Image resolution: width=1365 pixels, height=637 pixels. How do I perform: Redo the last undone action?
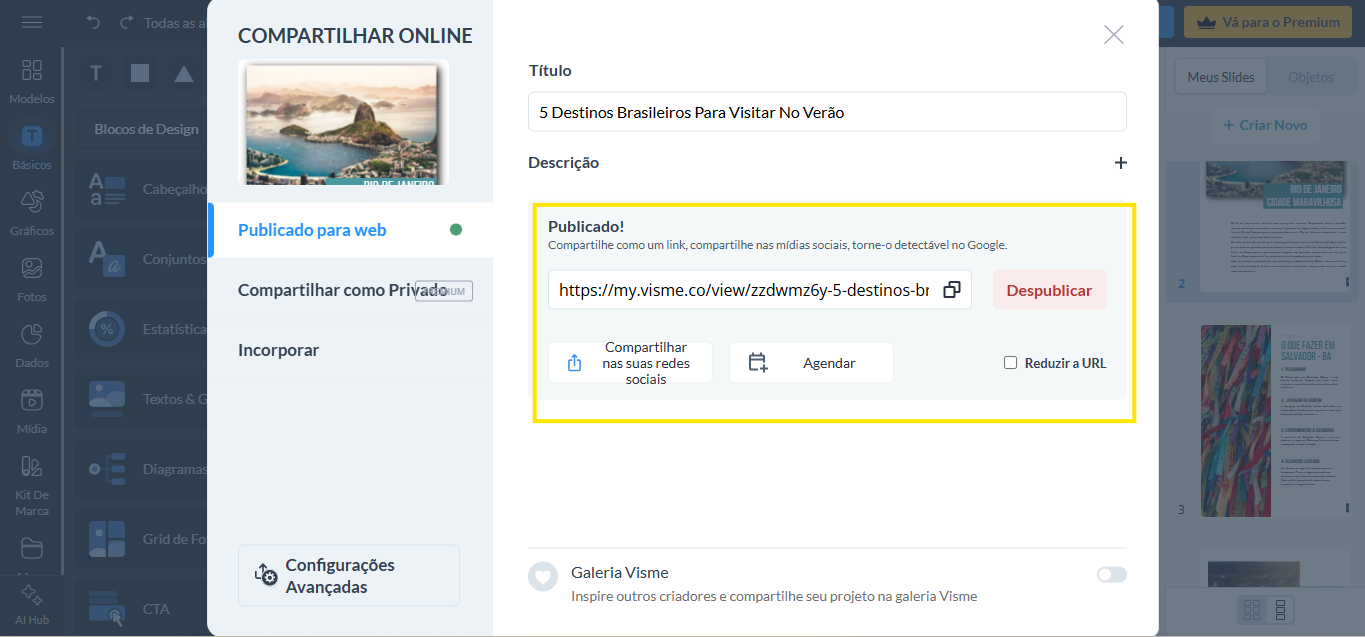coord(126,22)
